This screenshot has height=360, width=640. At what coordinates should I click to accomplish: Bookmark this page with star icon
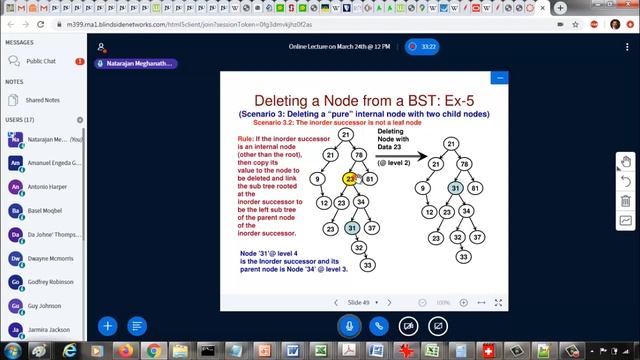tap(575, 24)
